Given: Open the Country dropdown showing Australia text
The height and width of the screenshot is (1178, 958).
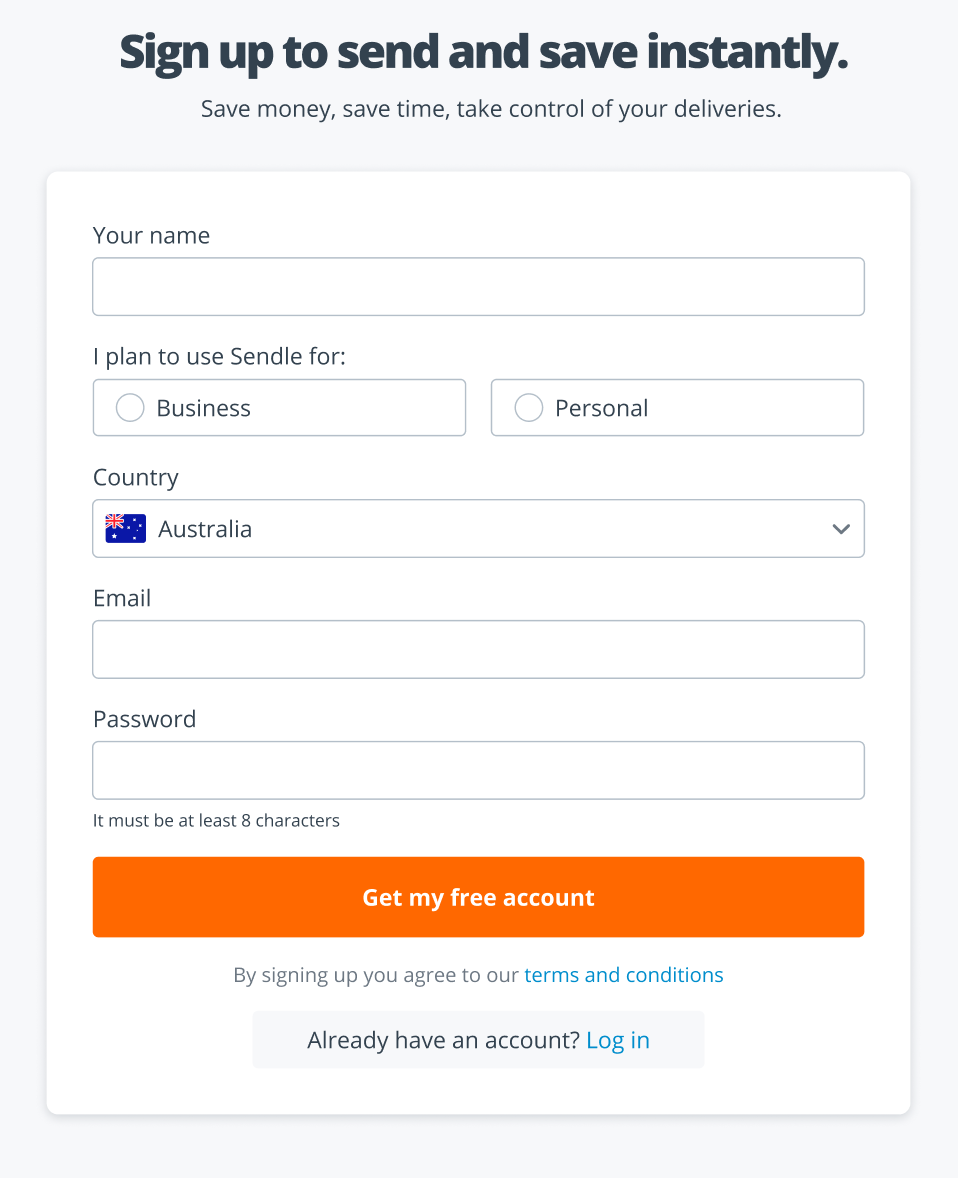Looking at the screenshot, I should 478,529.
